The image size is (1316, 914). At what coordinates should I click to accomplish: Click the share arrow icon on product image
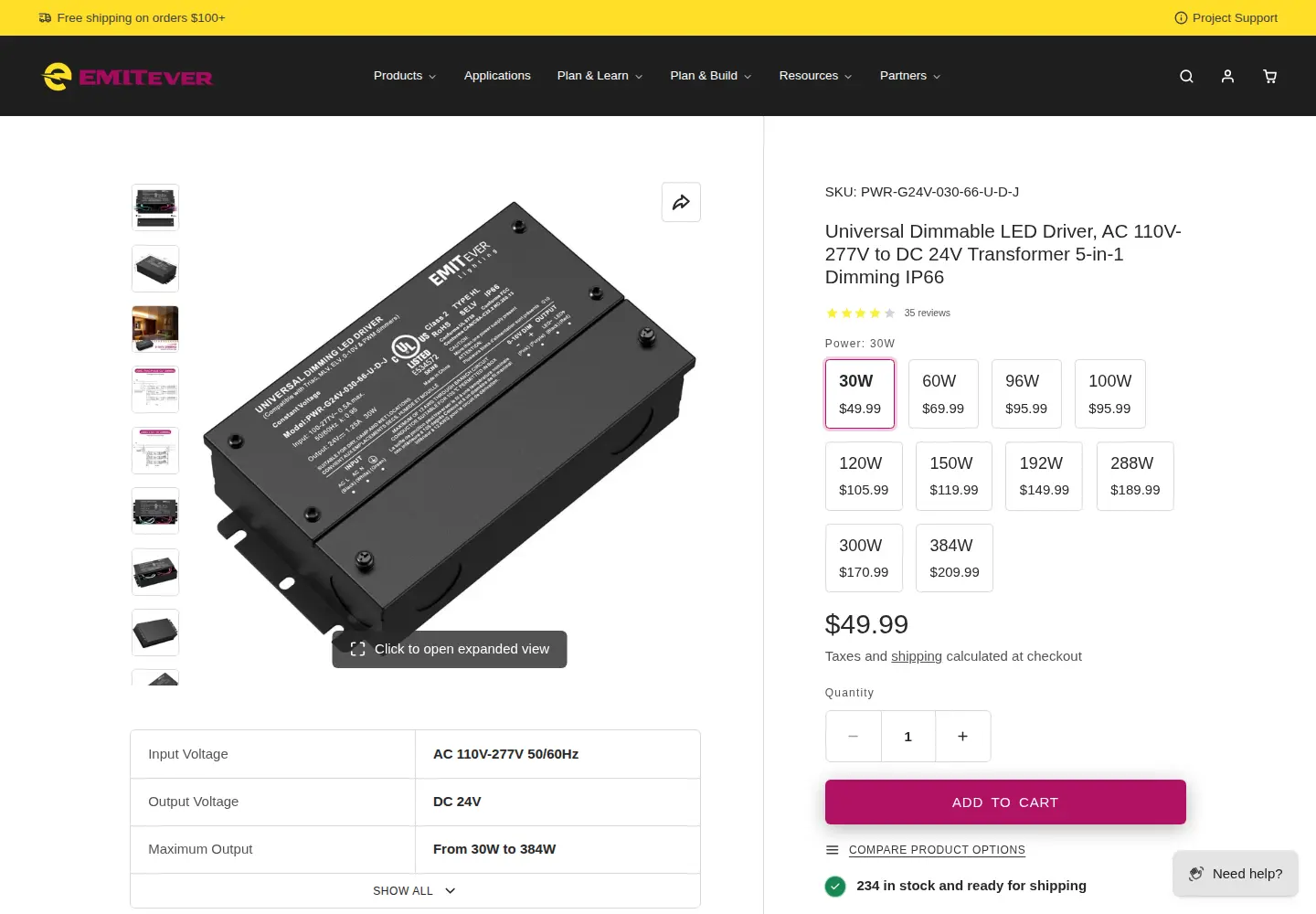coord(681,202)
